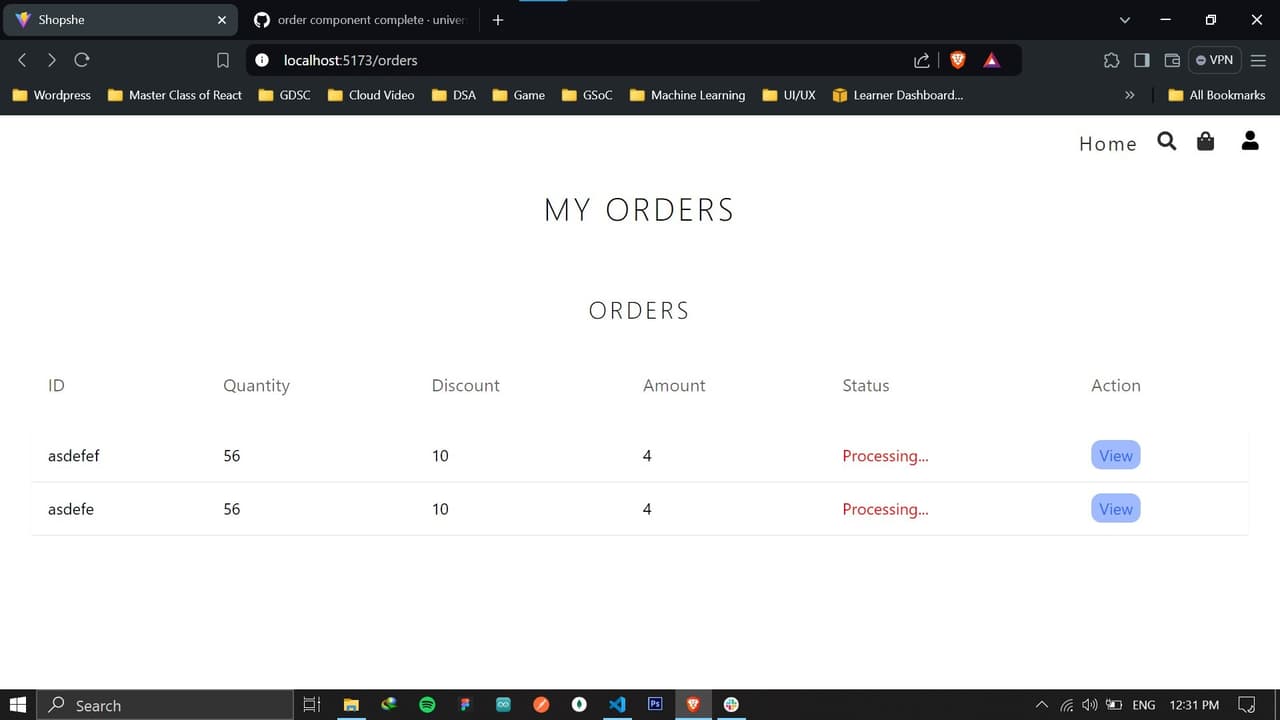The height and width of the screenshot is (720, 1280).
Task: Open Spotify from the Windows taskbar
Action: 427,705
